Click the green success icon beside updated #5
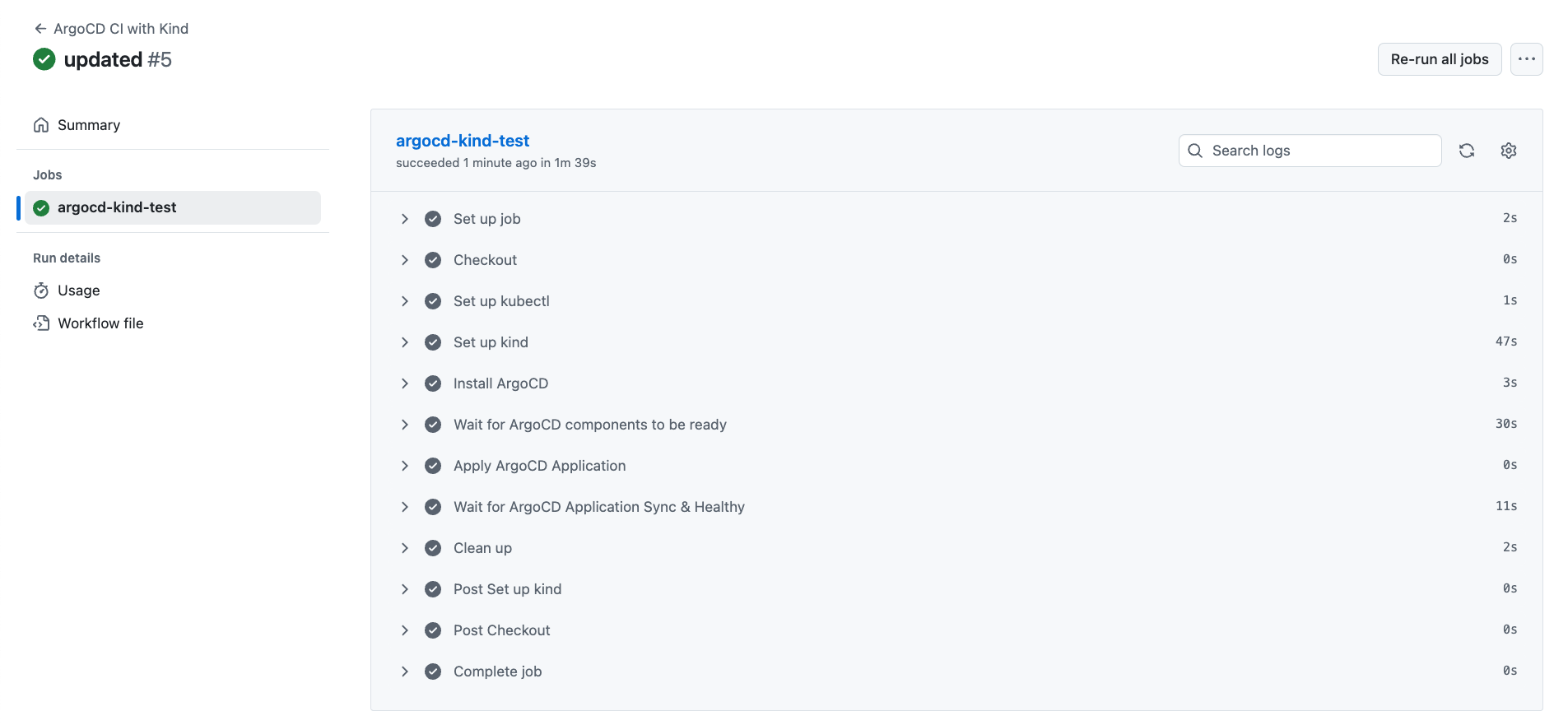This screenshot has height=725, width=1568. pyautogui.click(x=44, y=59)
